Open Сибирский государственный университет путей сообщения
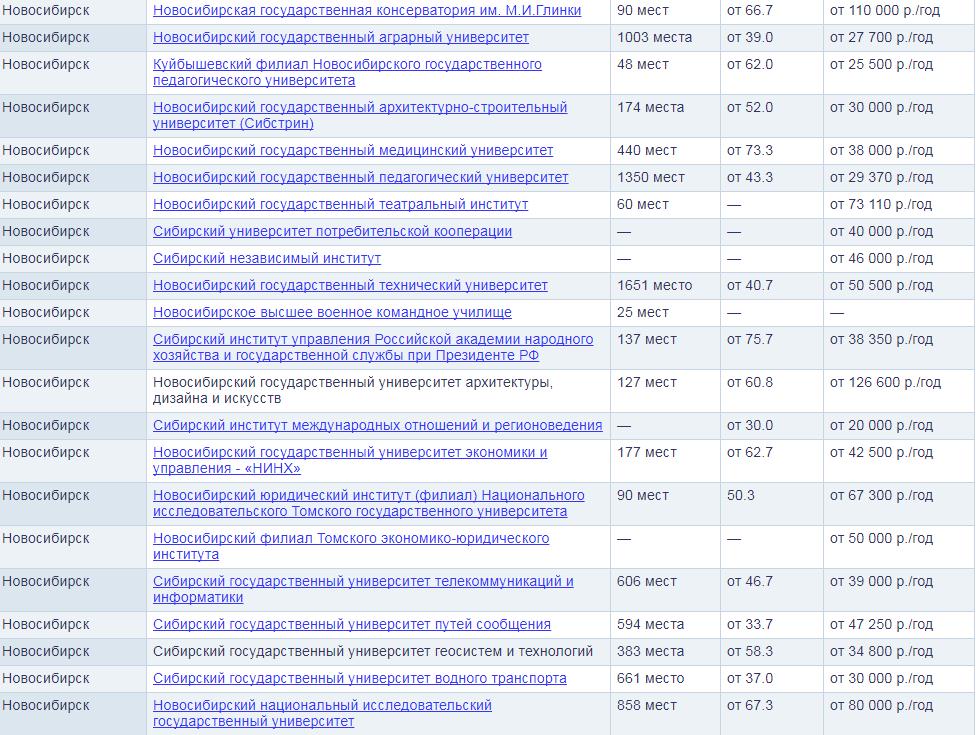The height and width of the screenshot is (735, 976). coord(352,624)
